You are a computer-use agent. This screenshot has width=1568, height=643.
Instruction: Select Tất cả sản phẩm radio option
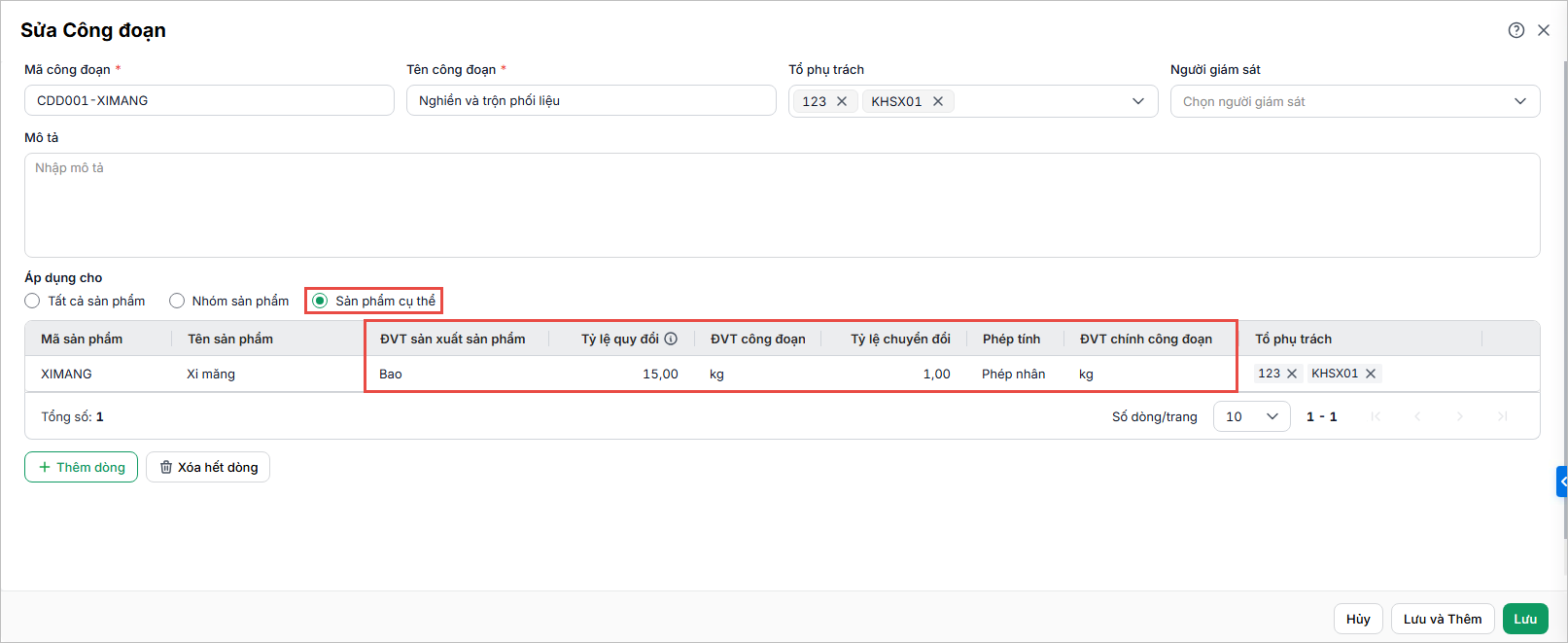tap(32, 301)
